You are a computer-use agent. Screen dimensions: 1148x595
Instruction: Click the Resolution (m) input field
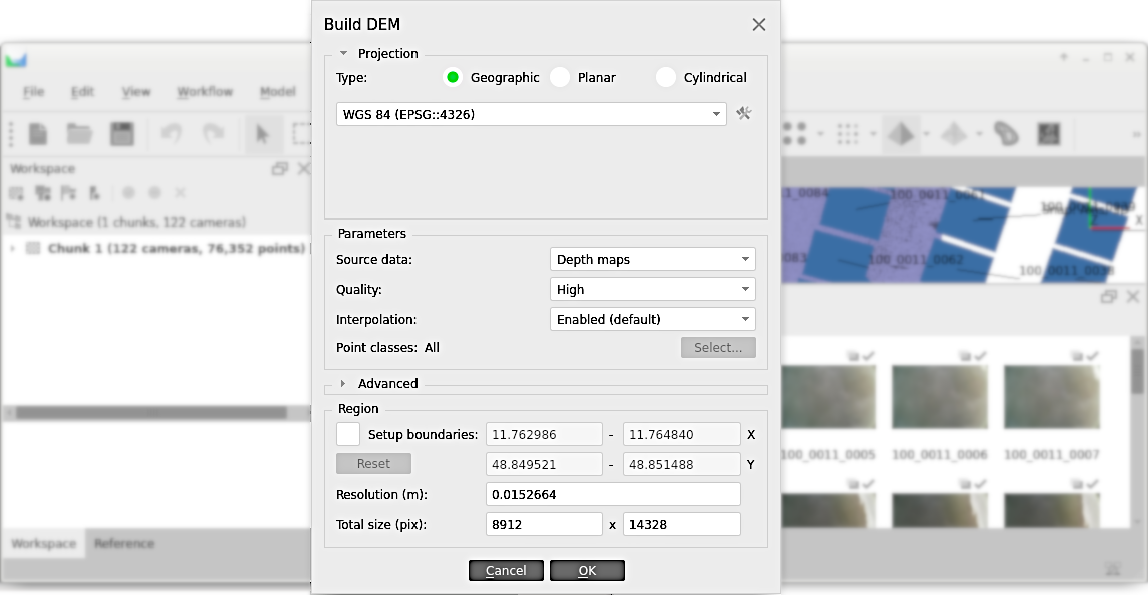click(x=612, y=494)
